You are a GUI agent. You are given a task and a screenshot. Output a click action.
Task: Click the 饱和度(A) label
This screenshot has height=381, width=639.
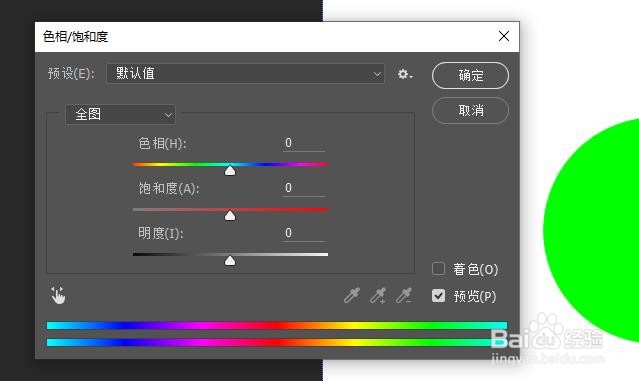tap(169, 188)
